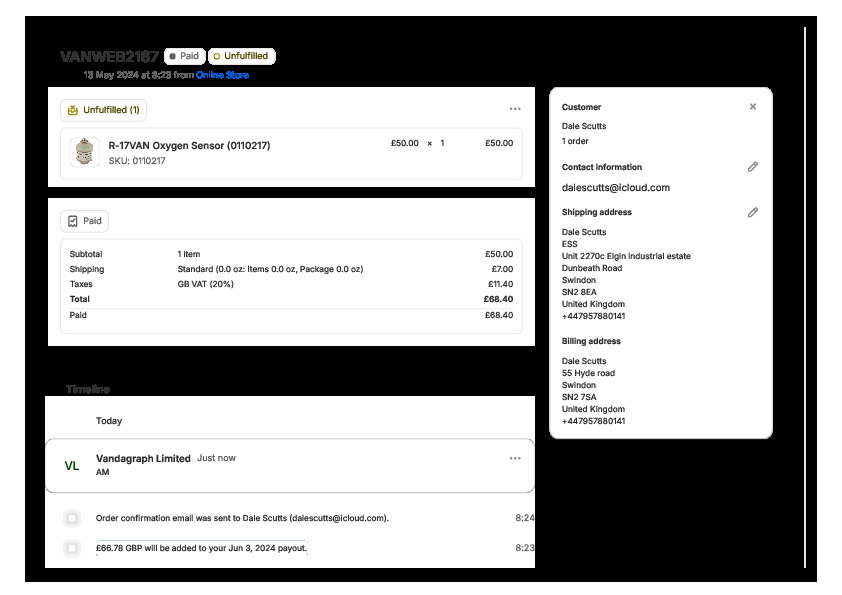Click the Unfulfilled (1) box icon
Viewport: 842px width, 595px height.
click(x=72, y=109)
